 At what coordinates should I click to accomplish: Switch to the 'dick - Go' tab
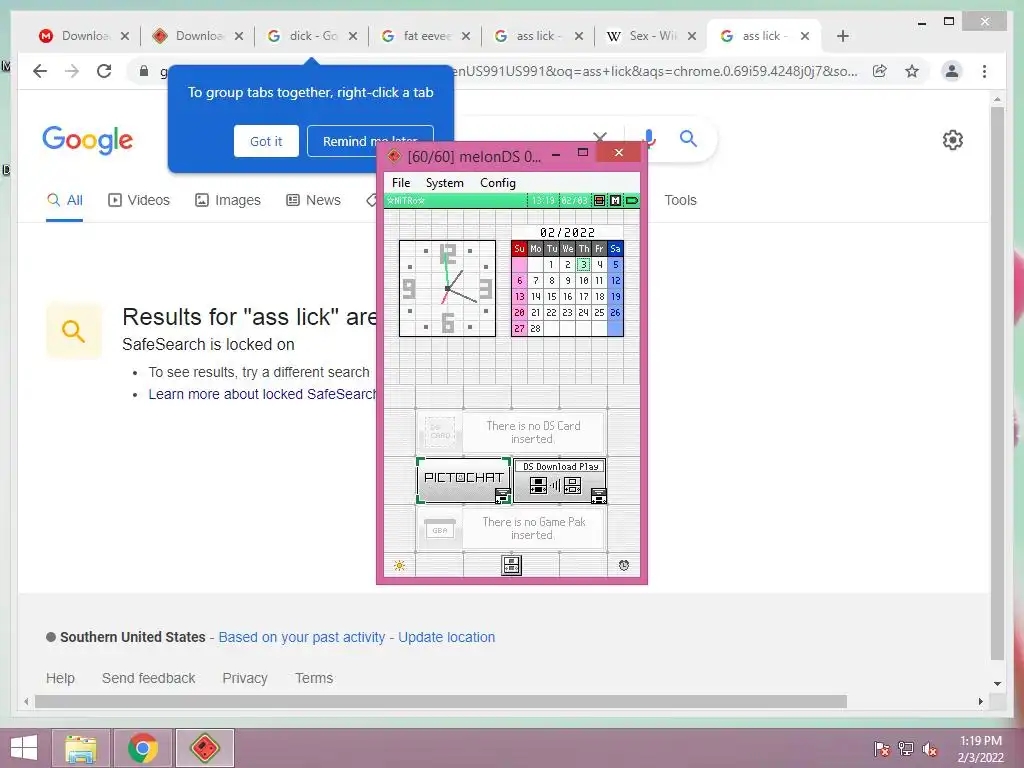click(312, 36)
